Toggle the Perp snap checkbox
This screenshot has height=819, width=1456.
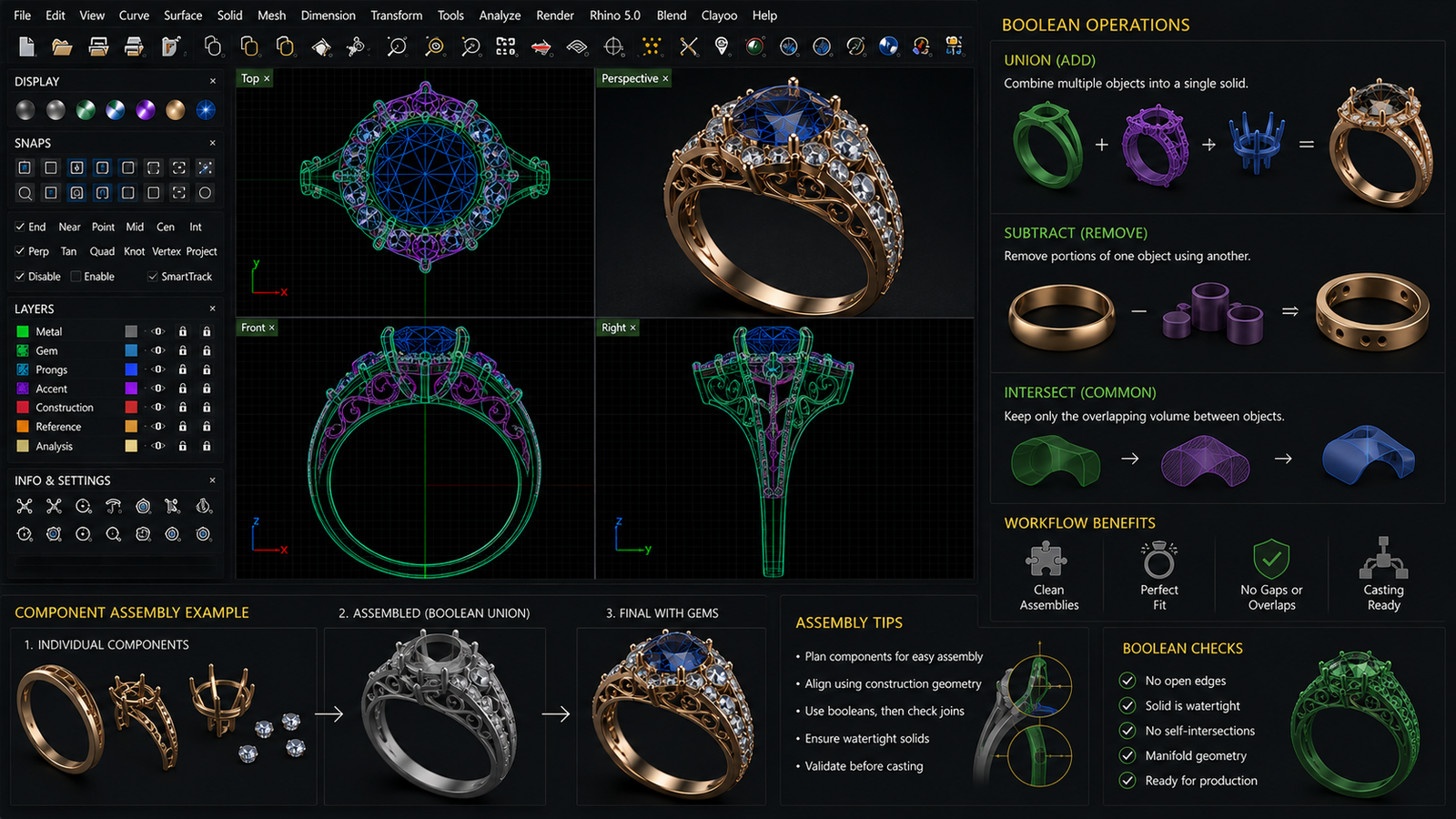coord(20,251)
